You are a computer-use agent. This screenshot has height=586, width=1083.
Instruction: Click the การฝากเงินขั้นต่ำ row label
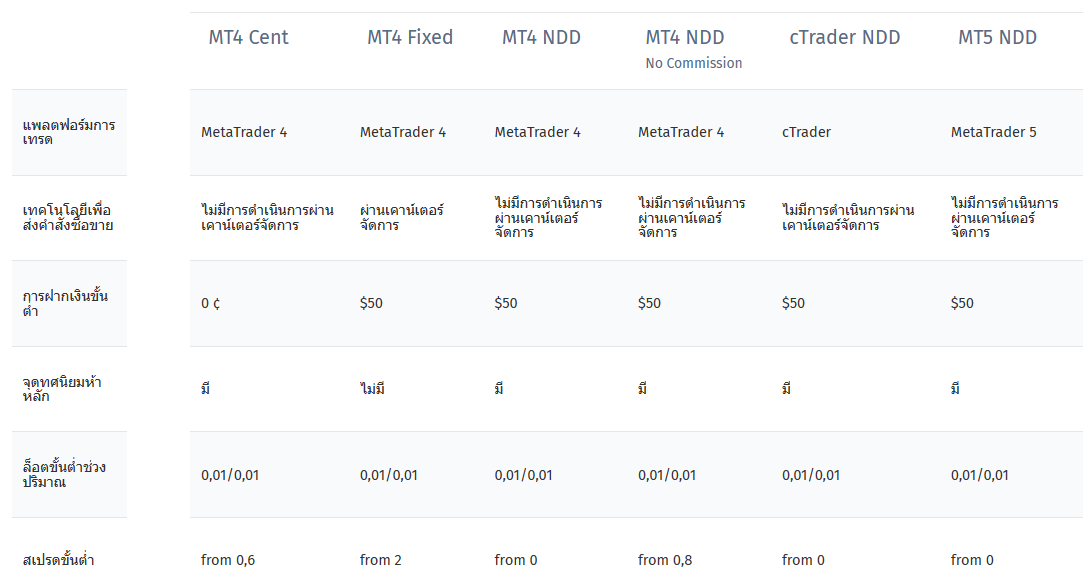tap(65, 303)
